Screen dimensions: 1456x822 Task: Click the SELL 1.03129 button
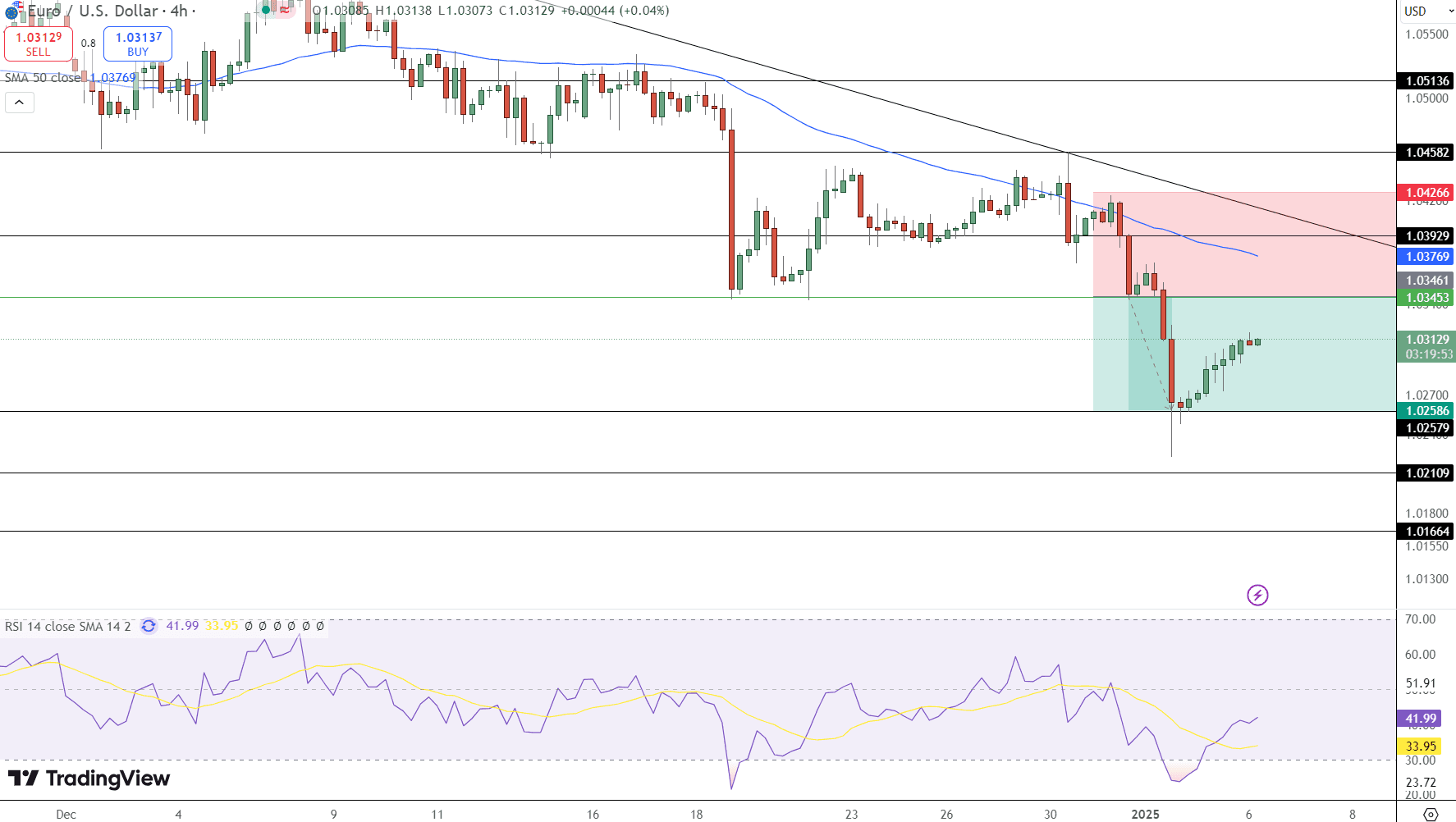(x=39, y=43)
